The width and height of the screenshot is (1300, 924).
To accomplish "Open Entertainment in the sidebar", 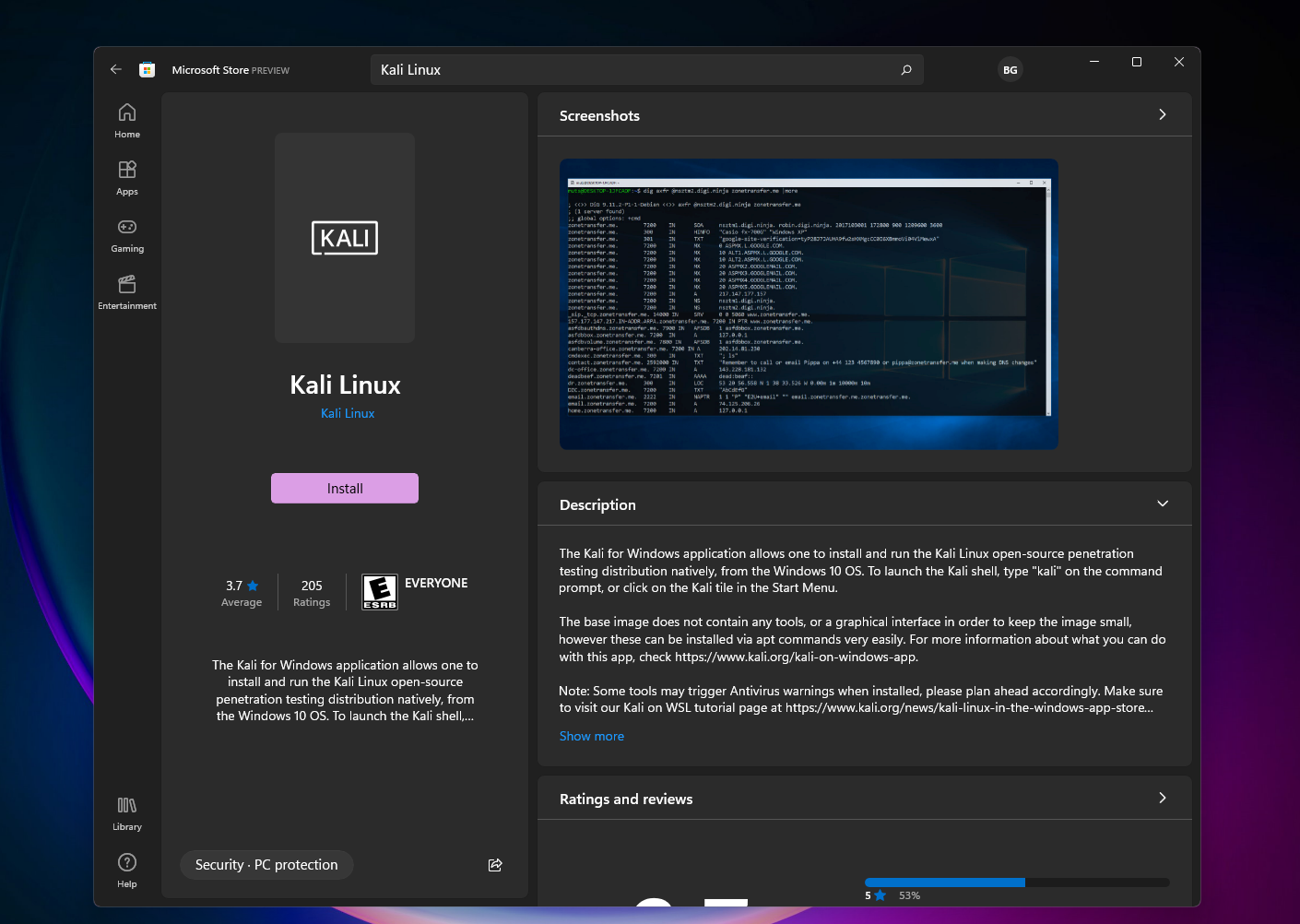I will click(x=127, y=292).
